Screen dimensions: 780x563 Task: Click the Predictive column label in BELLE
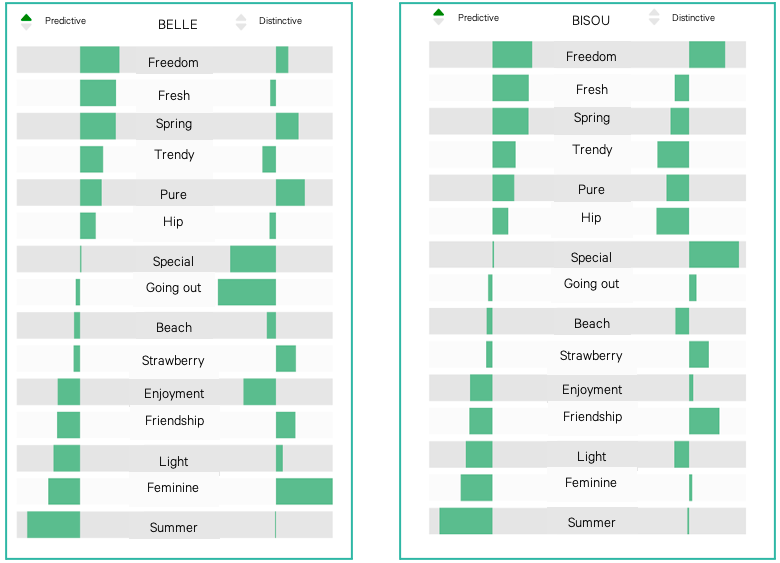point(65,21)
